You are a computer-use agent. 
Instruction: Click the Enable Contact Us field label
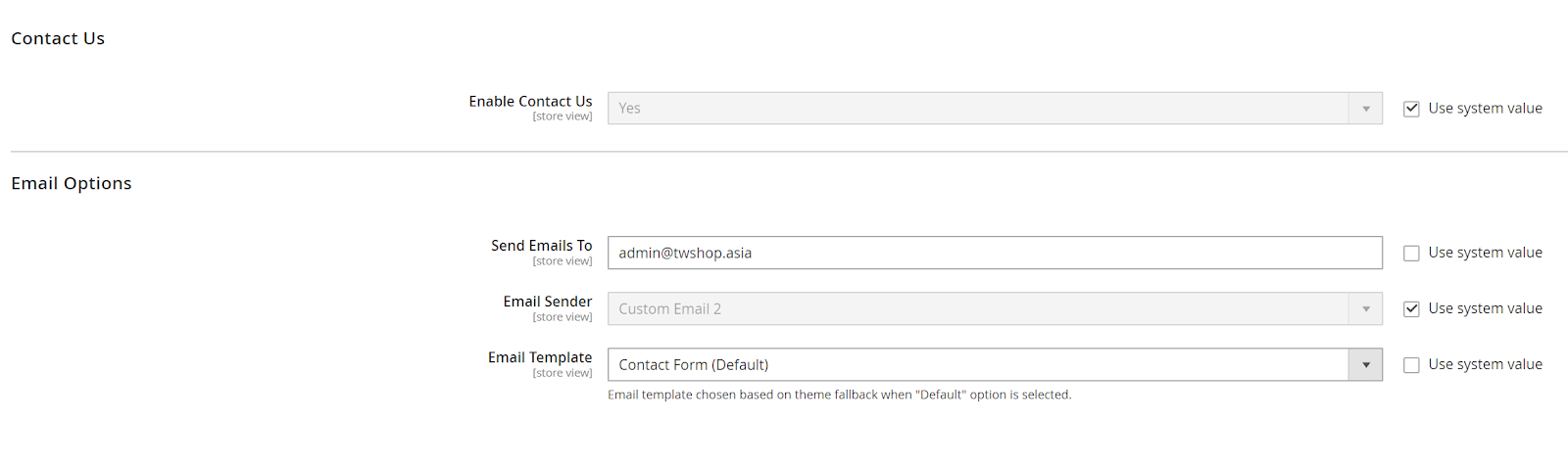(x=530, y=102)
